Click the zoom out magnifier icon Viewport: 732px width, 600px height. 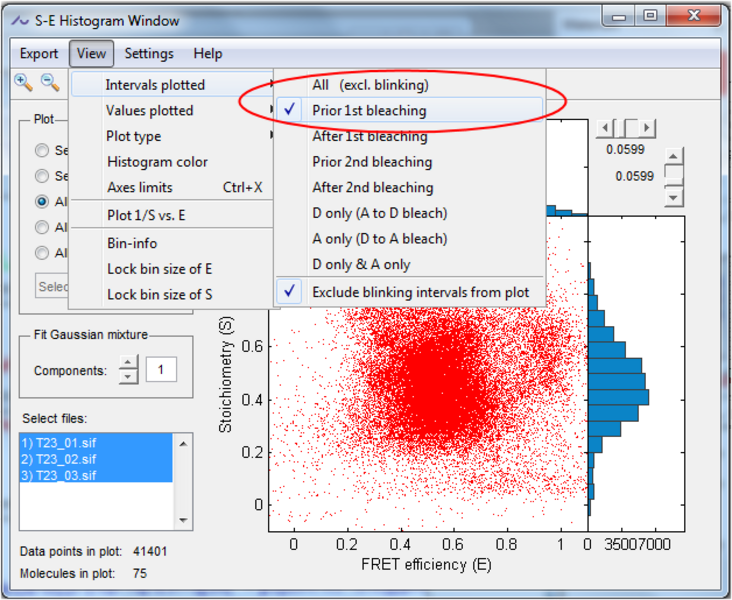[49, 83]
